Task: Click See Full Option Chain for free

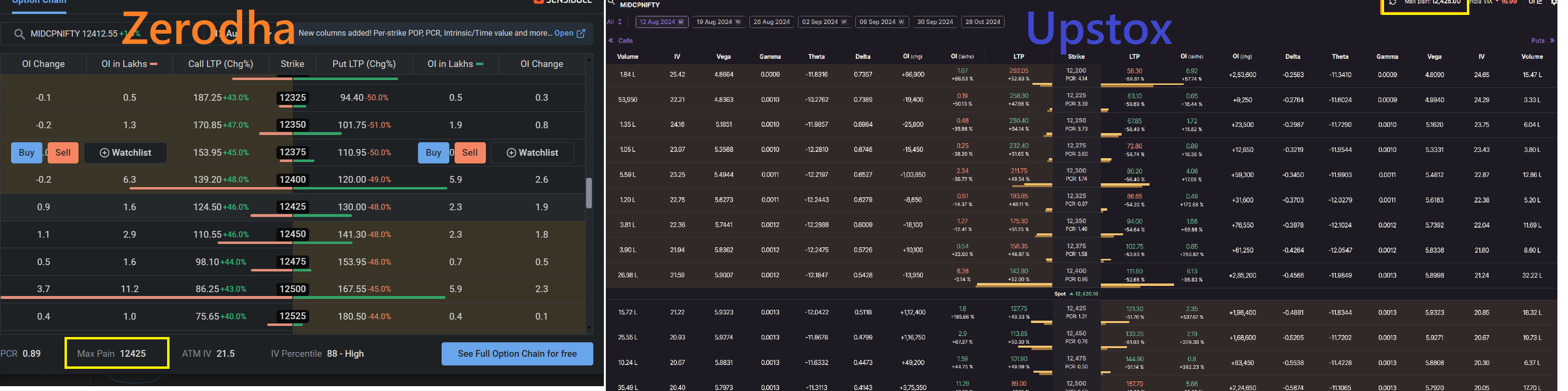Action: pos(517,354)
